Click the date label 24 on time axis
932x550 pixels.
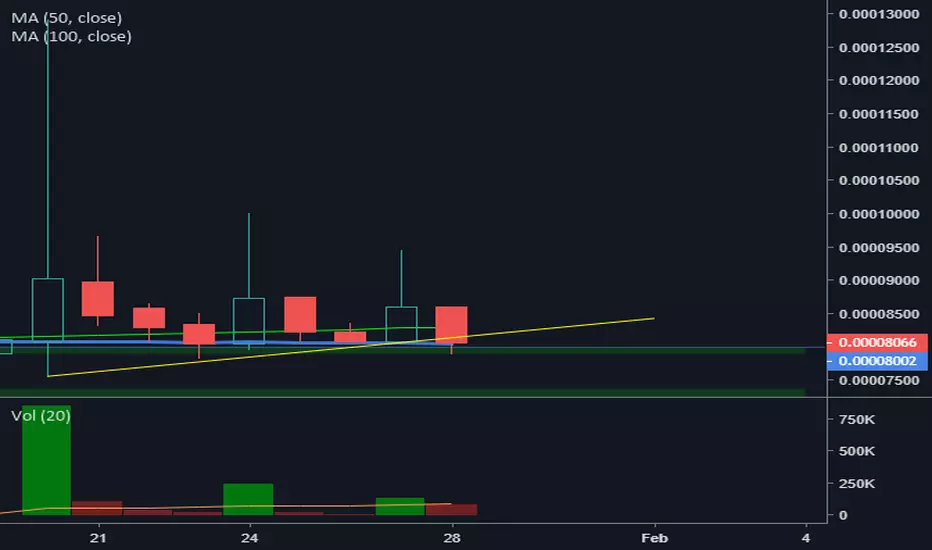click(250, 538)
